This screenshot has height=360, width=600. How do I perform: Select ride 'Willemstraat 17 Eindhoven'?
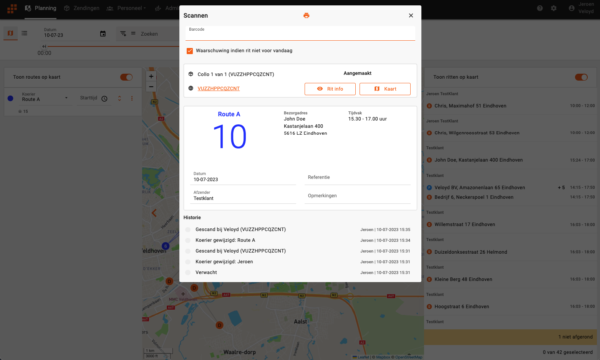click(511, 224)
